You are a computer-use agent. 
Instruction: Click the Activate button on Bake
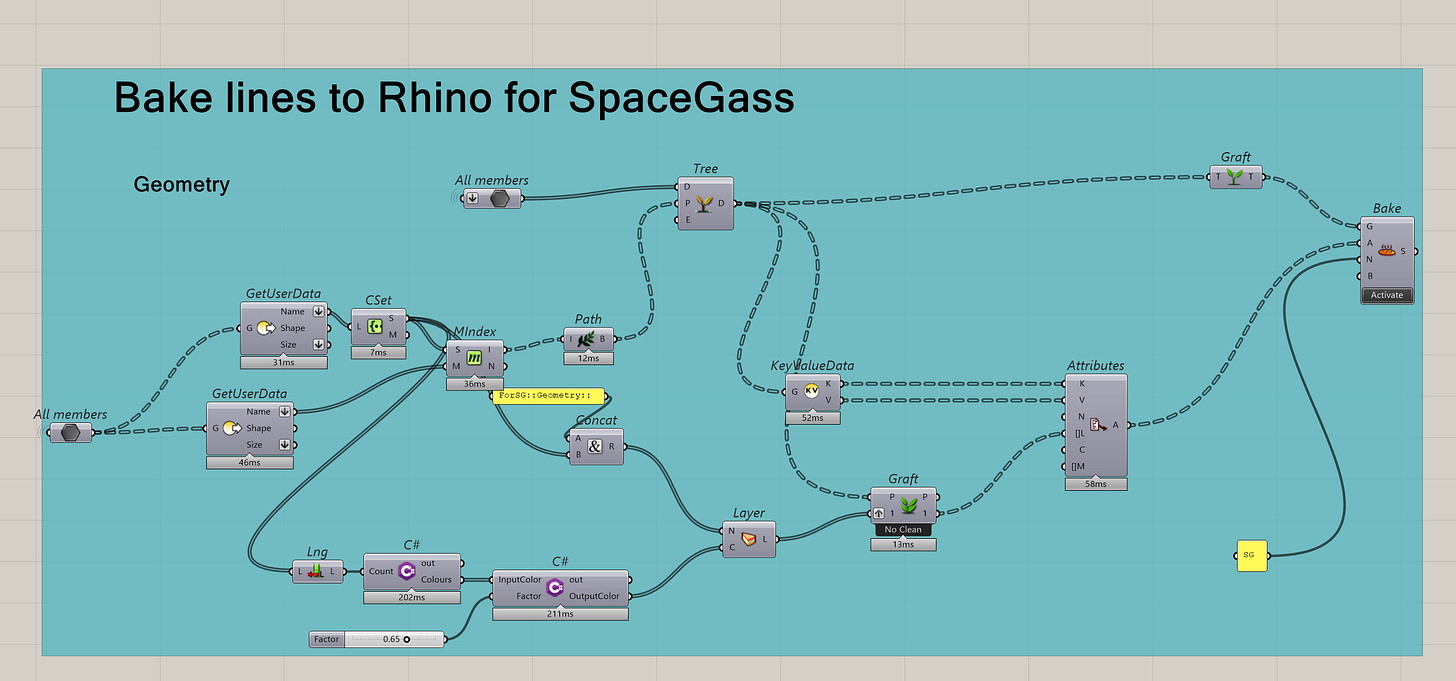point(1387,295)
